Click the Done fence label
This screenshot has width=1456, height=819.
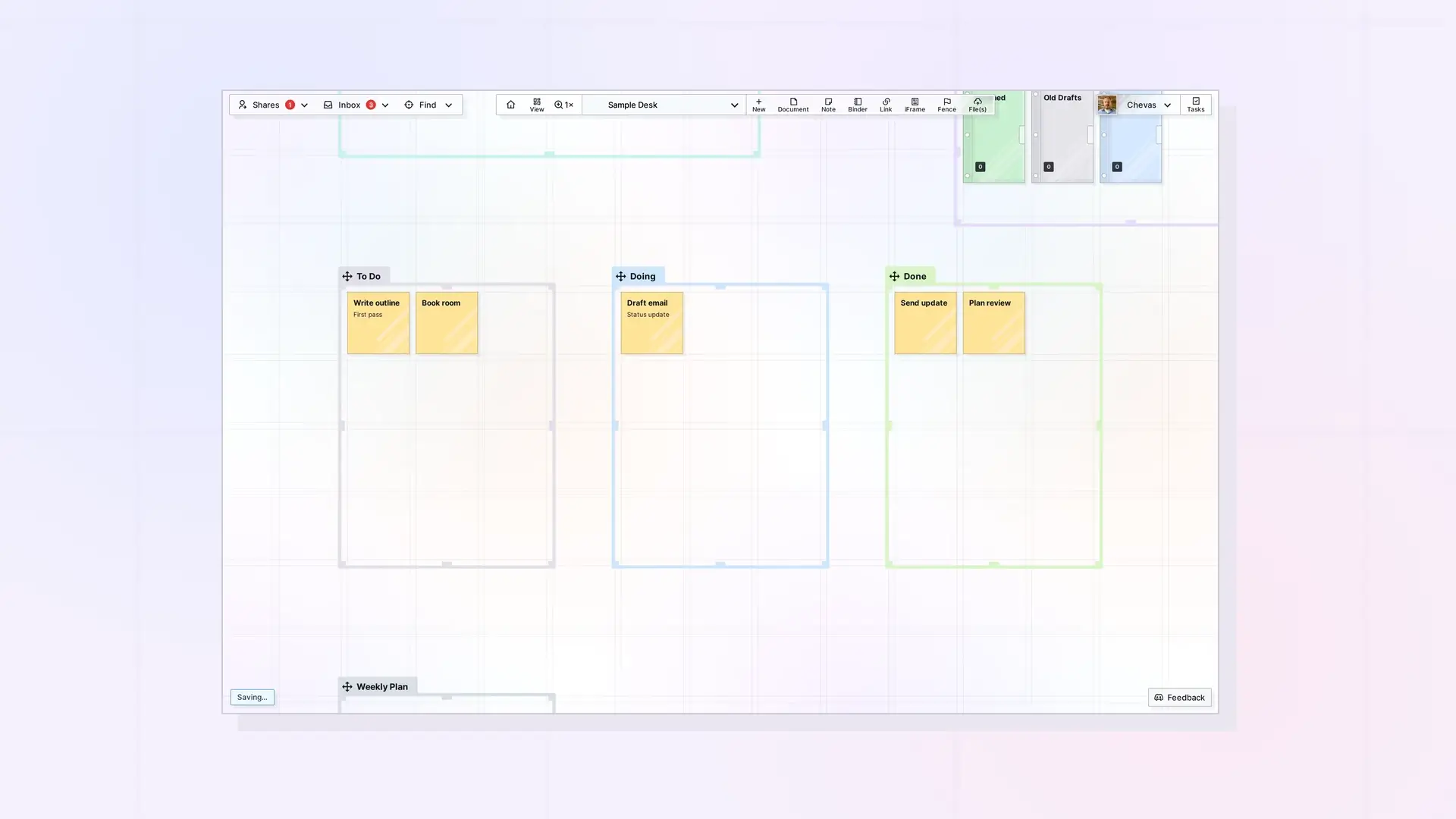[915, 276]
